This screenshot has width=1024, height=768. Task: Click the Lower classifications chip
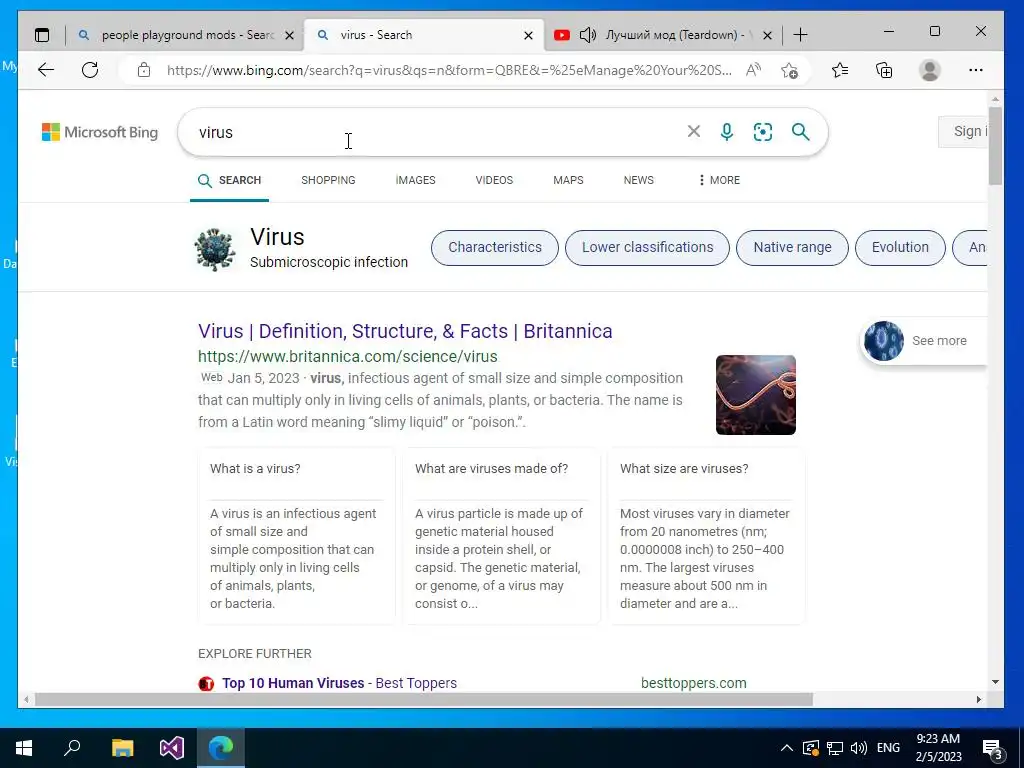(x=647, y=248)
